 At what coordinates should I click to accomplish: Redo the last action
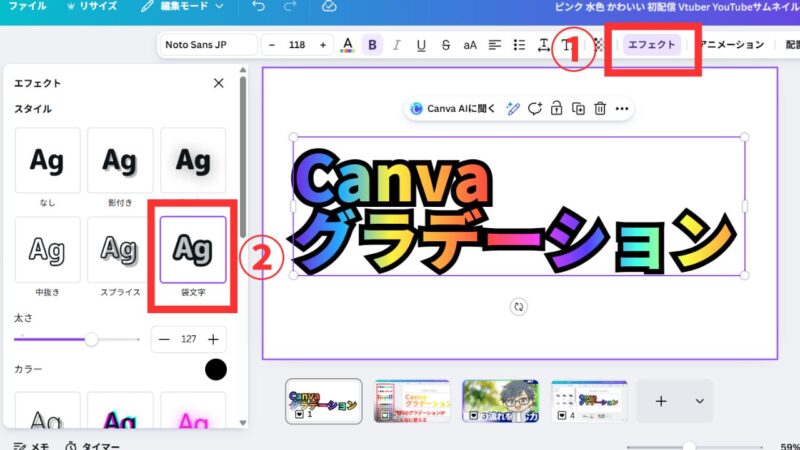[x=290, y=6]
